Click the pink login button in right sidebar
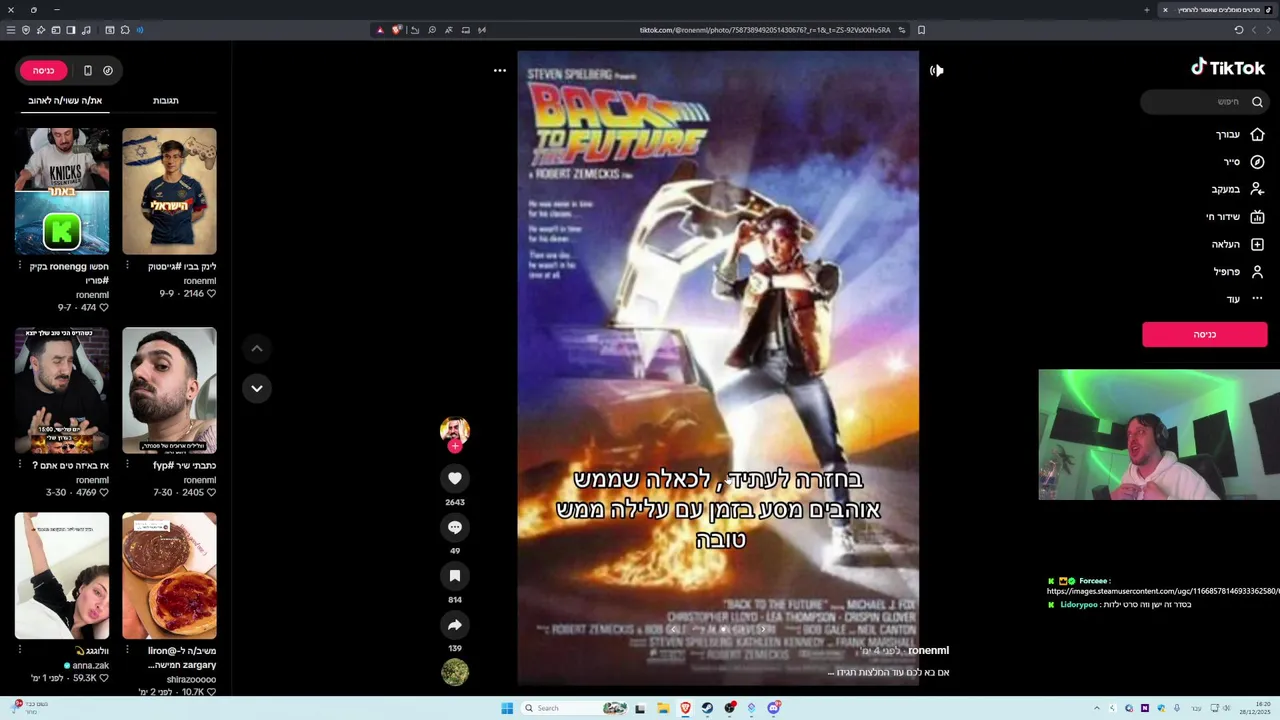Screen dimensions: 1280x720 click(1204, 334)
